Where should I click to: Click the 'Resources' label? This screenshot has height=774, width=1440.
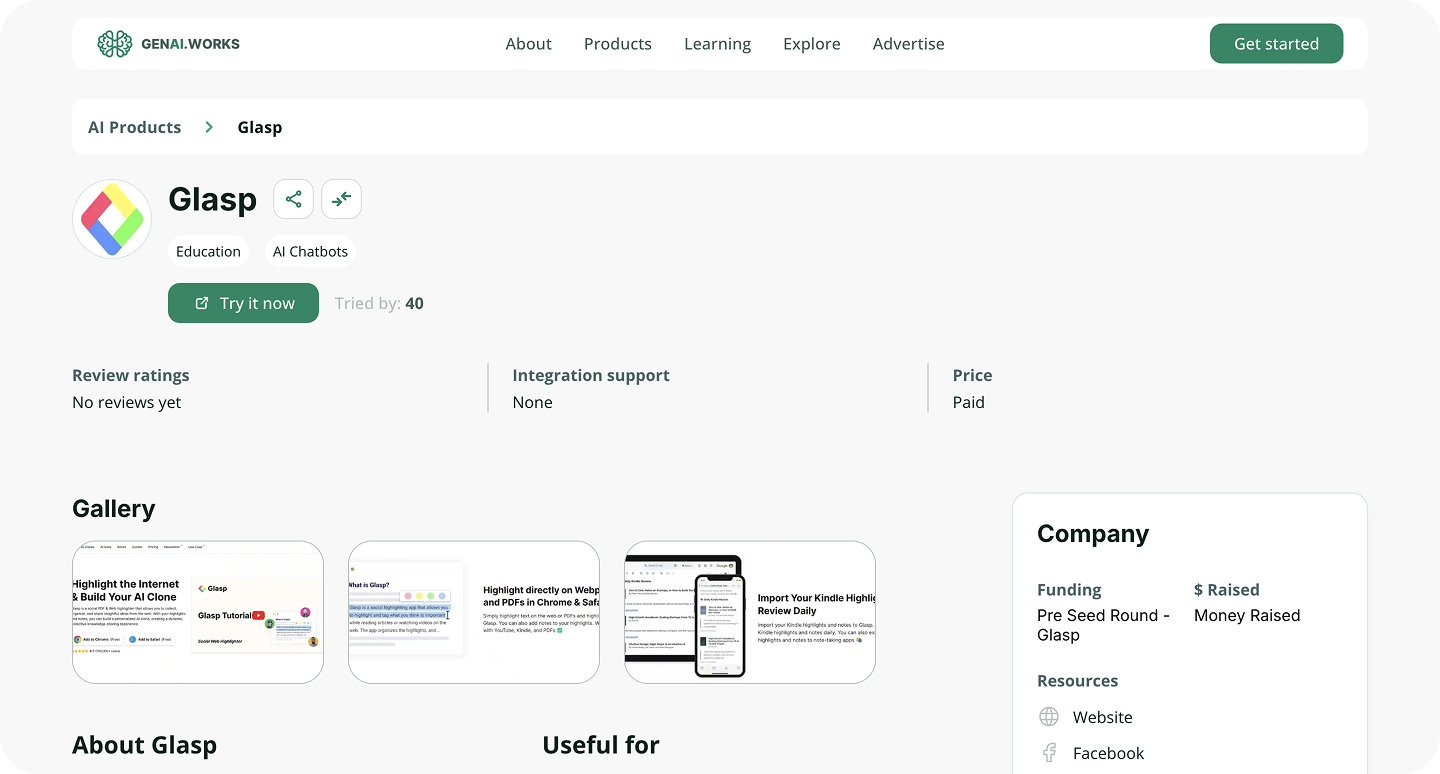[x=1077, y=681]
